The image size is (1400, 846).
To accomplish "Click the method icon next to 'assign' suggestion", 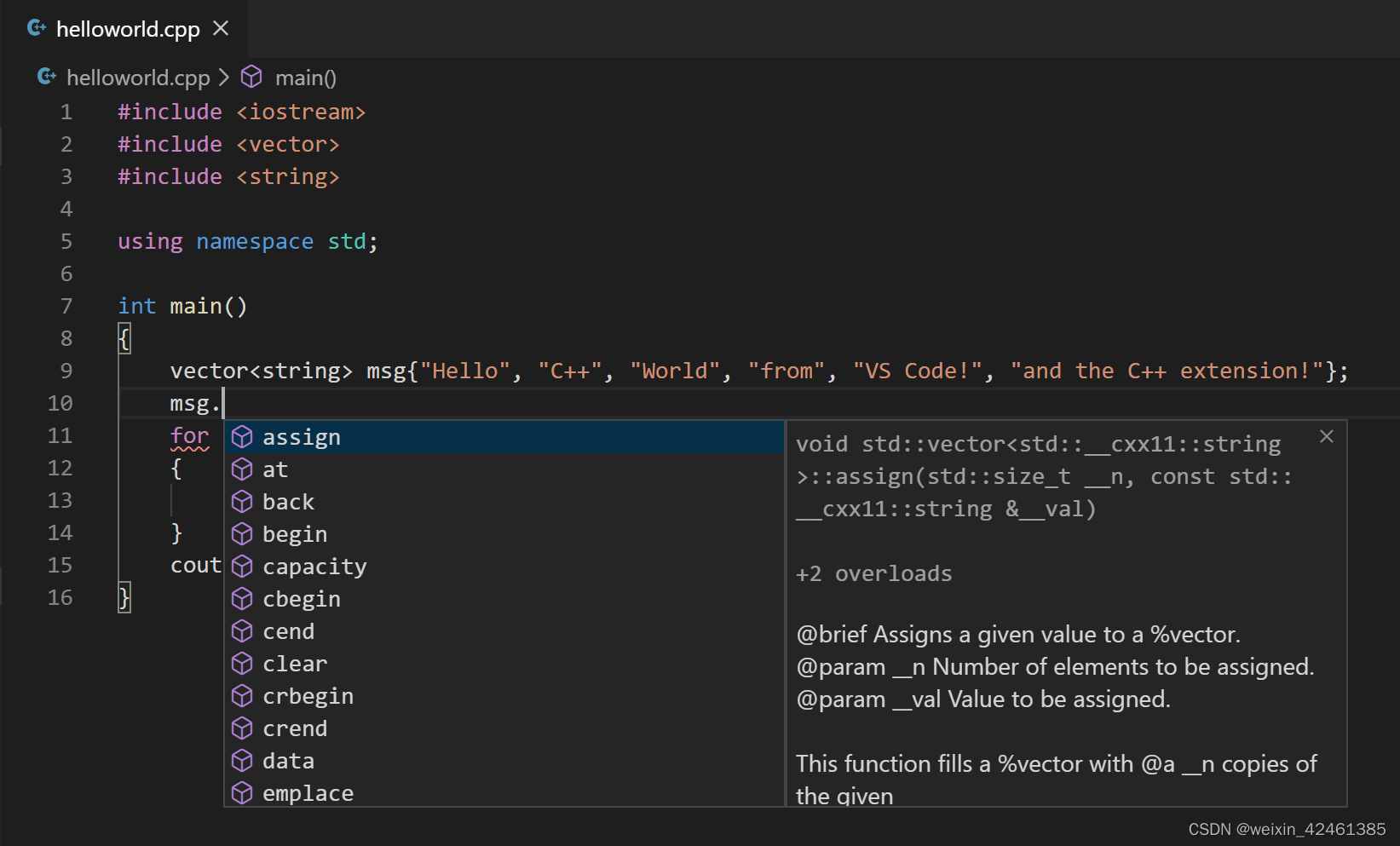I will pos(242,436).
